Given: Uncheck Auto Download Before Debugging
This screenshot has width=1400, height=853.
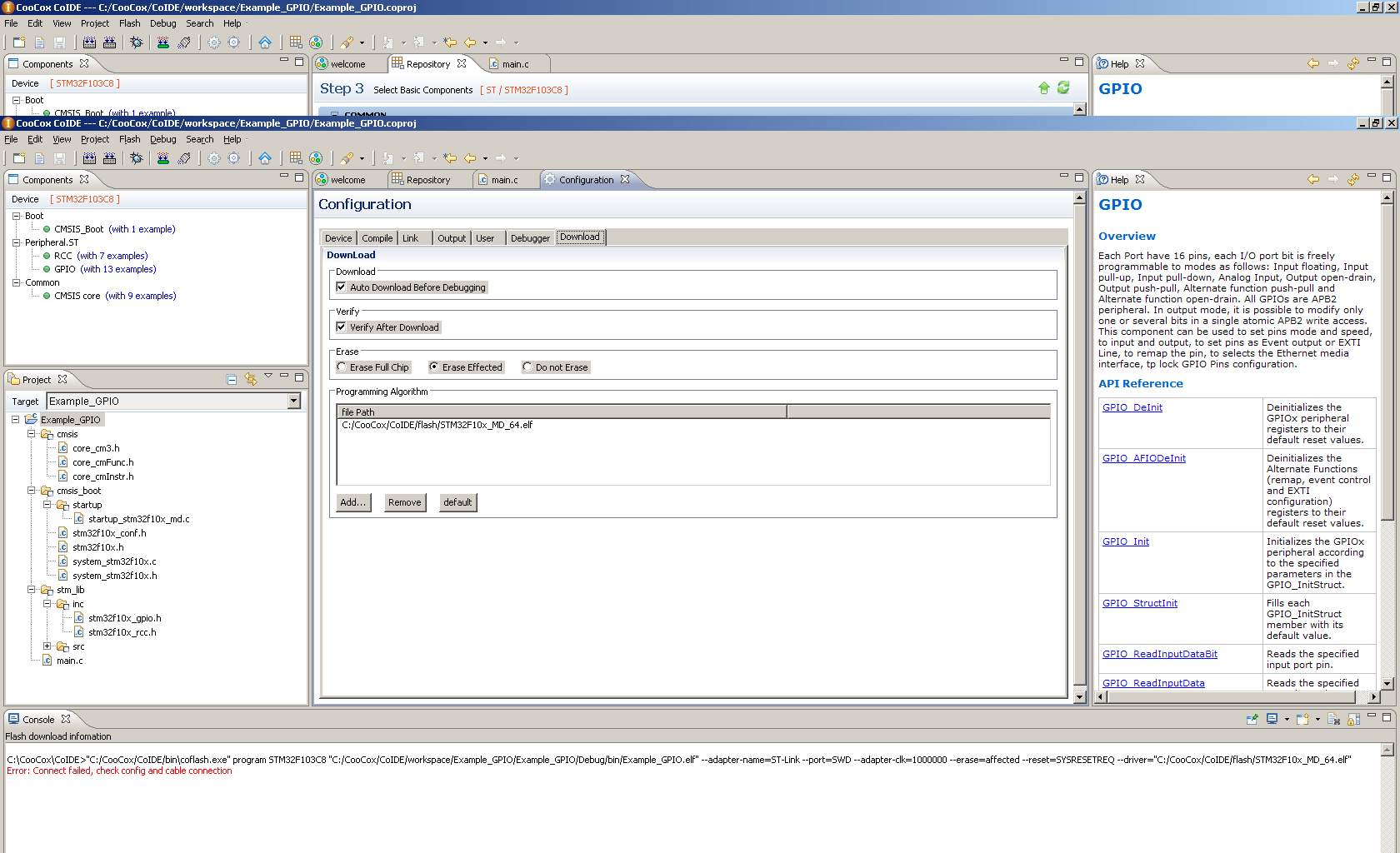Looking at the screenshot, I should tap(341, 287).
